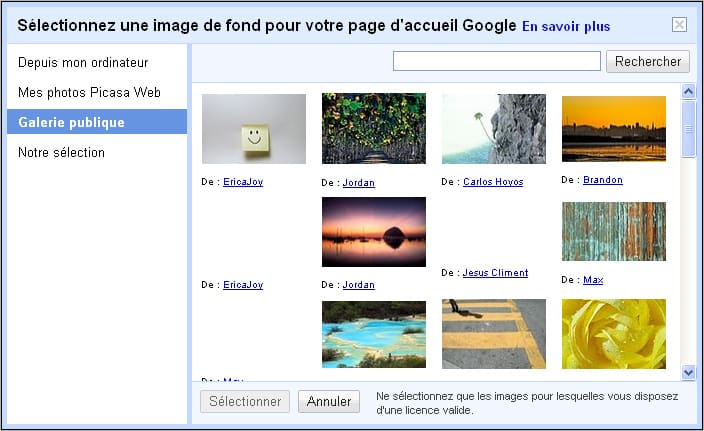Close the background image dialog
Viewport: 704px width, 431px height.
(679, 25)
